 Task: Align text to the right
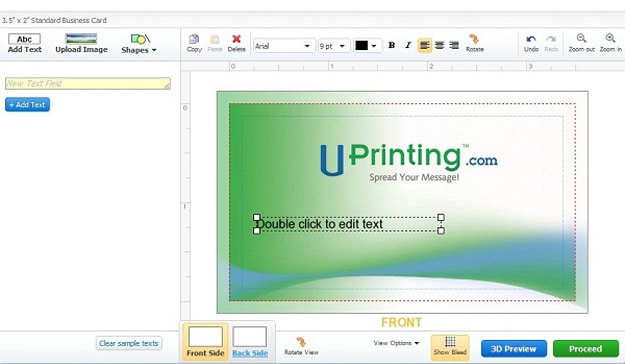[454, 45]
